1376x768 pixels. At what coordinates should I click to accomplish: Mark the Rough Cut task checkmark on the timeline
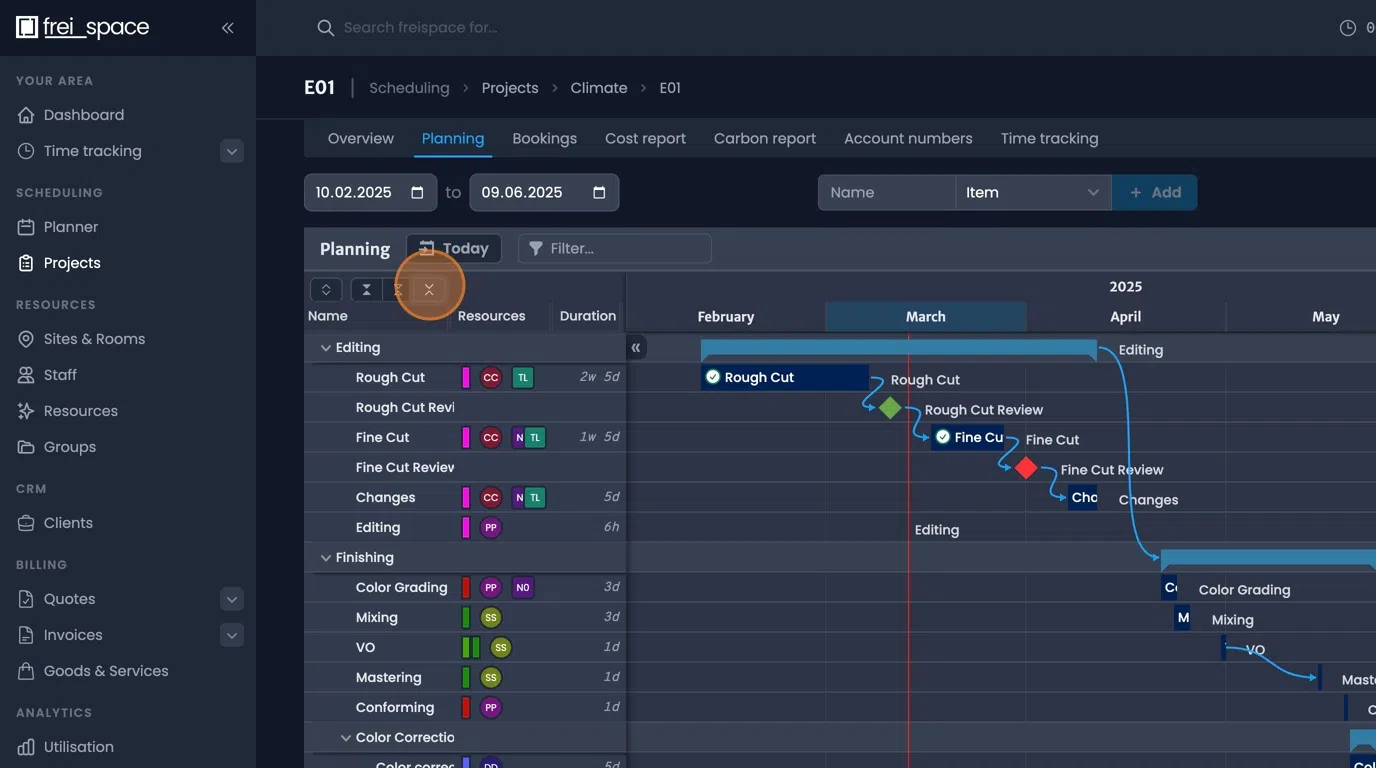click(713, 377)
